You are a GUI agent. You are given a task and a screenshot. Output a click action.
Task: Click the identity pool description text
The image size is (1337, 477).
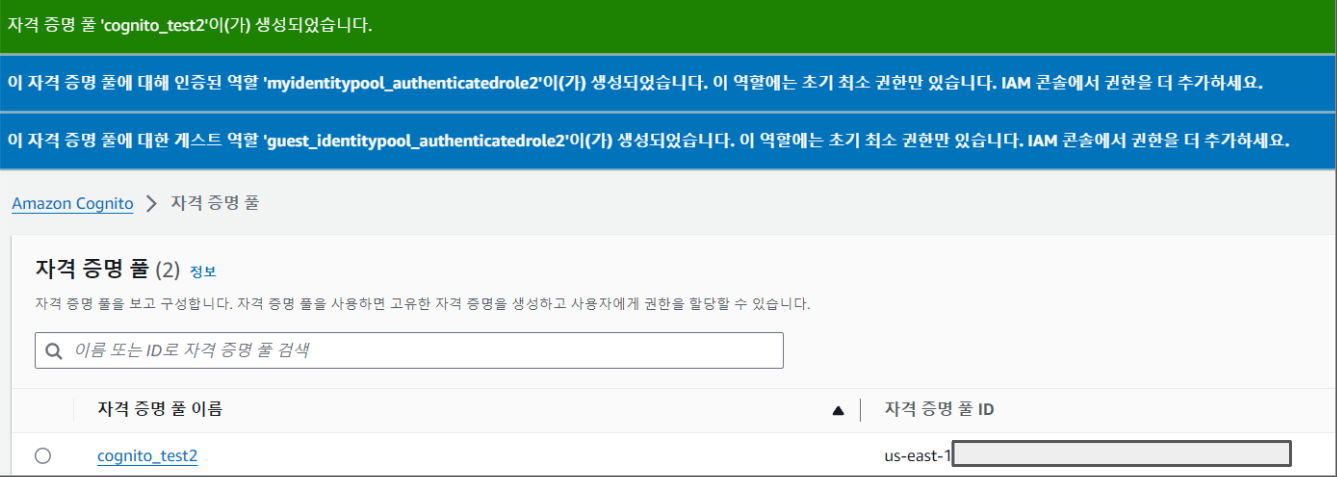point(422,303)
